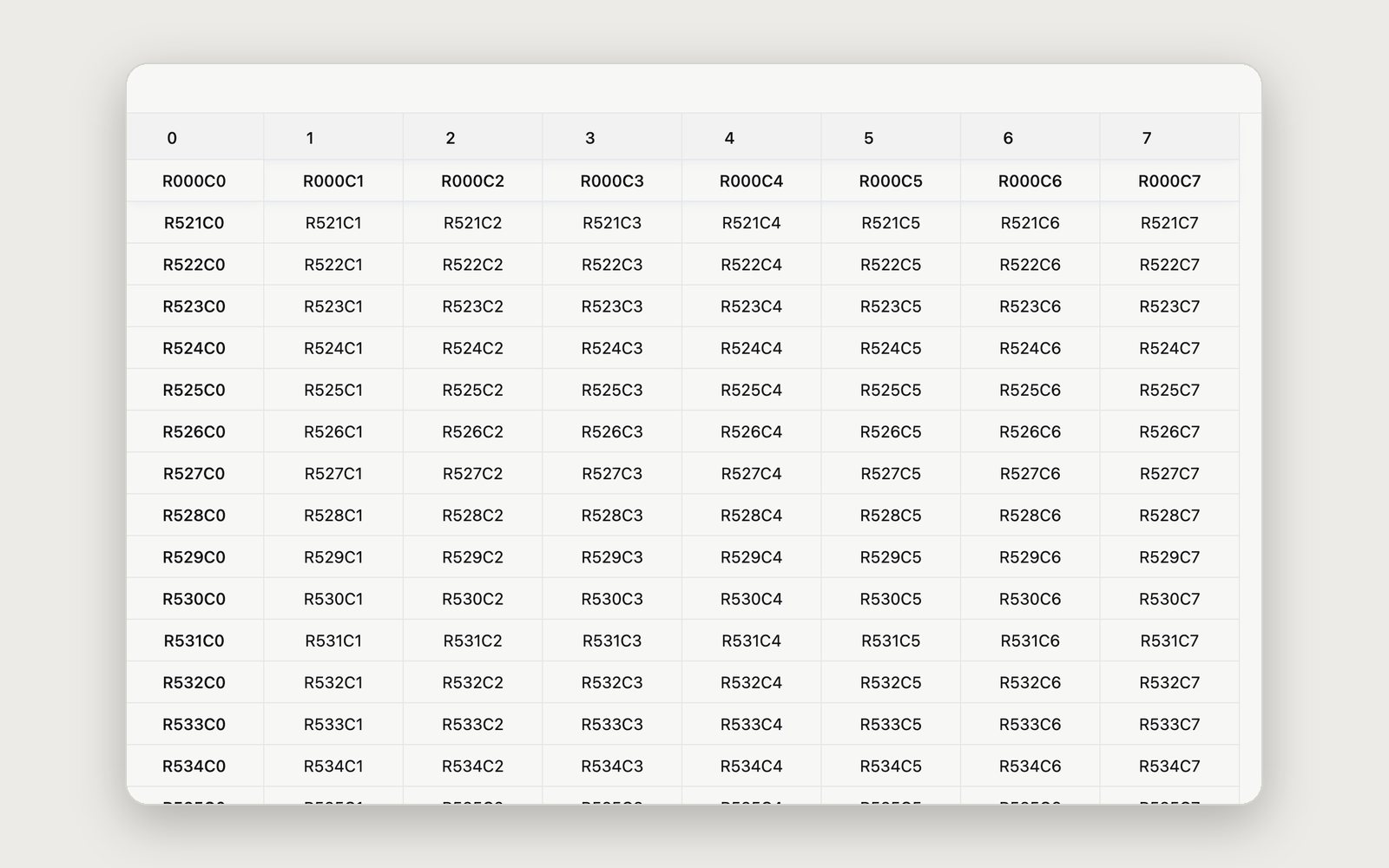Screen dimensions: 1389x868
Task: Select cell R528C1
Action: 333,515
